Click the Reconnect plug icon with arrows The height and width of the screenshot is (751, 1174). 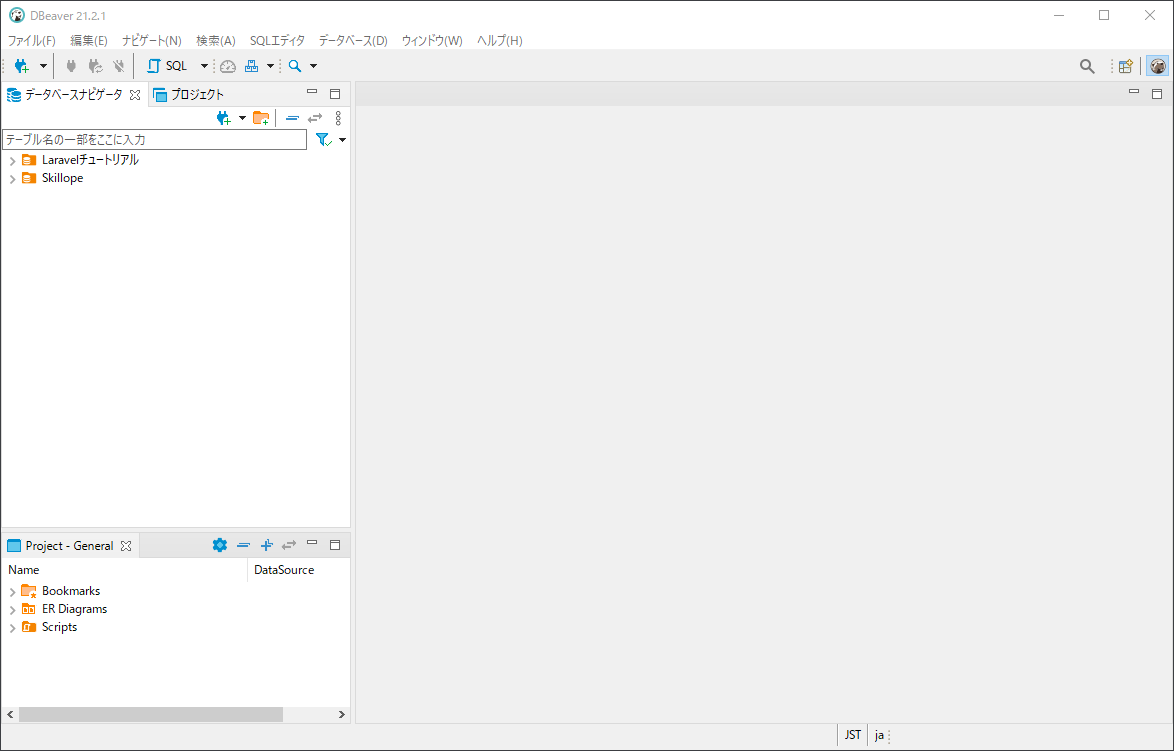95,66
